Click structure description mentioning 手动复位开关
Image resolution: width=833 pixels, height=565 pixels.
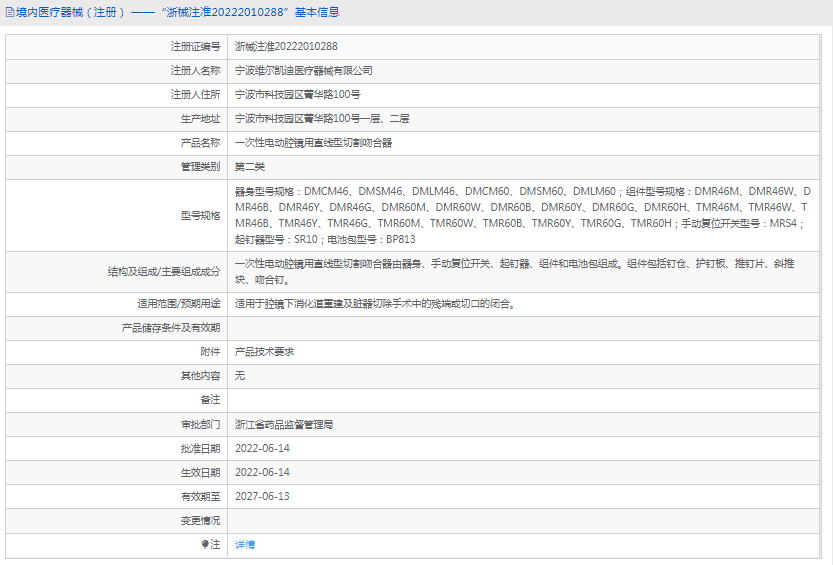(x=515, y=271)
